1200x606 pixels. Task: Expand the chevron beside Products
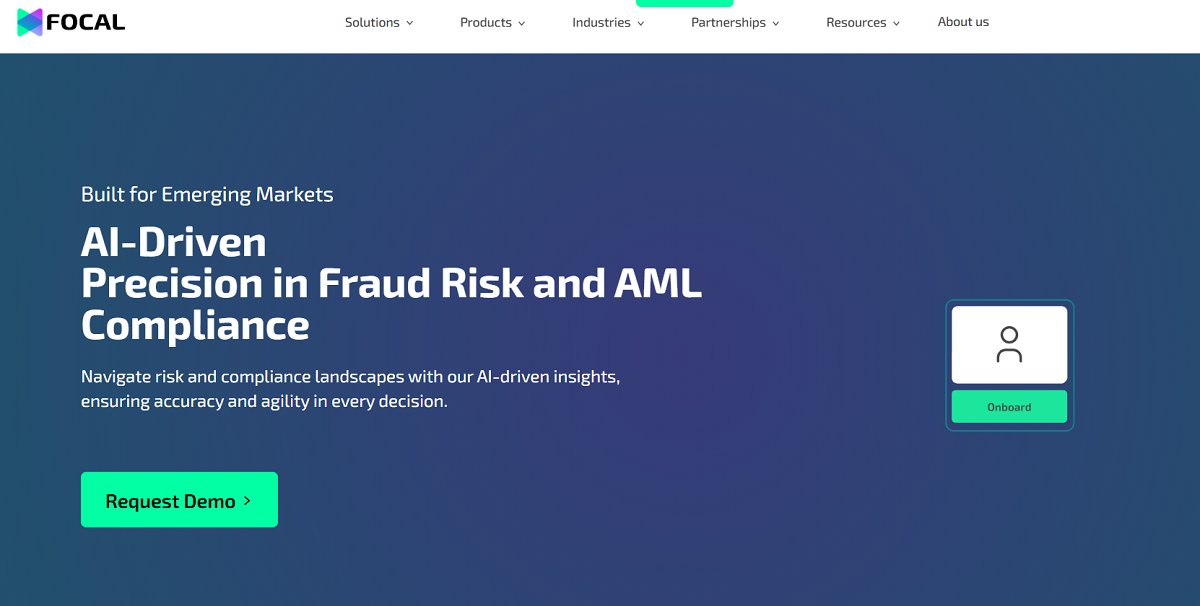click(522, 24)
